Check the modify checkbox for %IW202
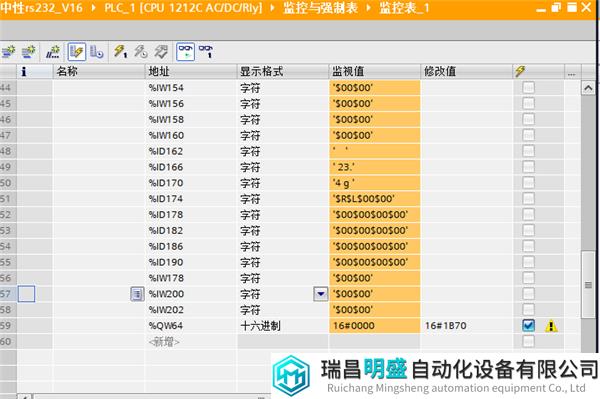This screenshot has width=600, height=399. pos(528,309)
